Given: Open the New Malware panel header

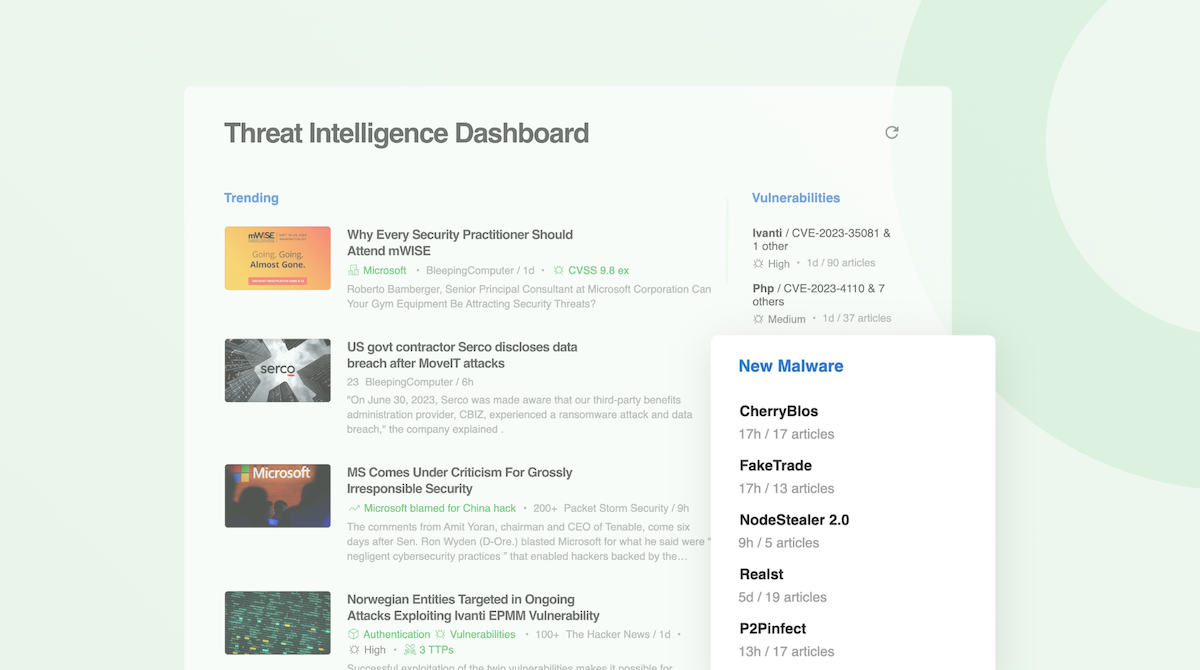Looking at the screenshot, I should tap(791, 366).
